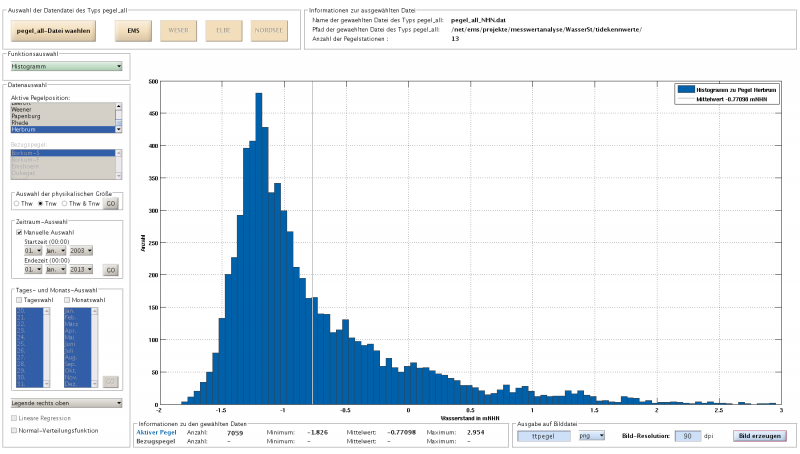Enable the Monatswahl checkbox
This screenshot has width=800, height=454.
pyautogui.click(x=68, y=299)
